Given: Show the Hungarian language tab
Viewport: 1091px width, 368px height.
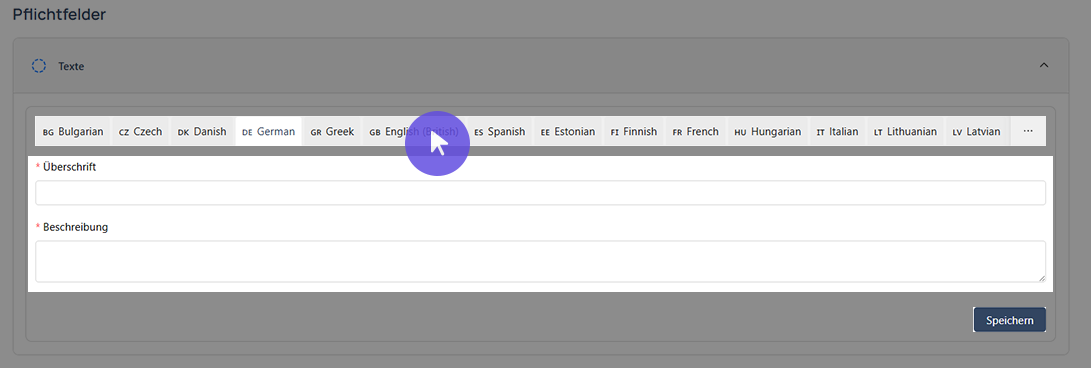Looking at the screenshot, I should (768, 131).
